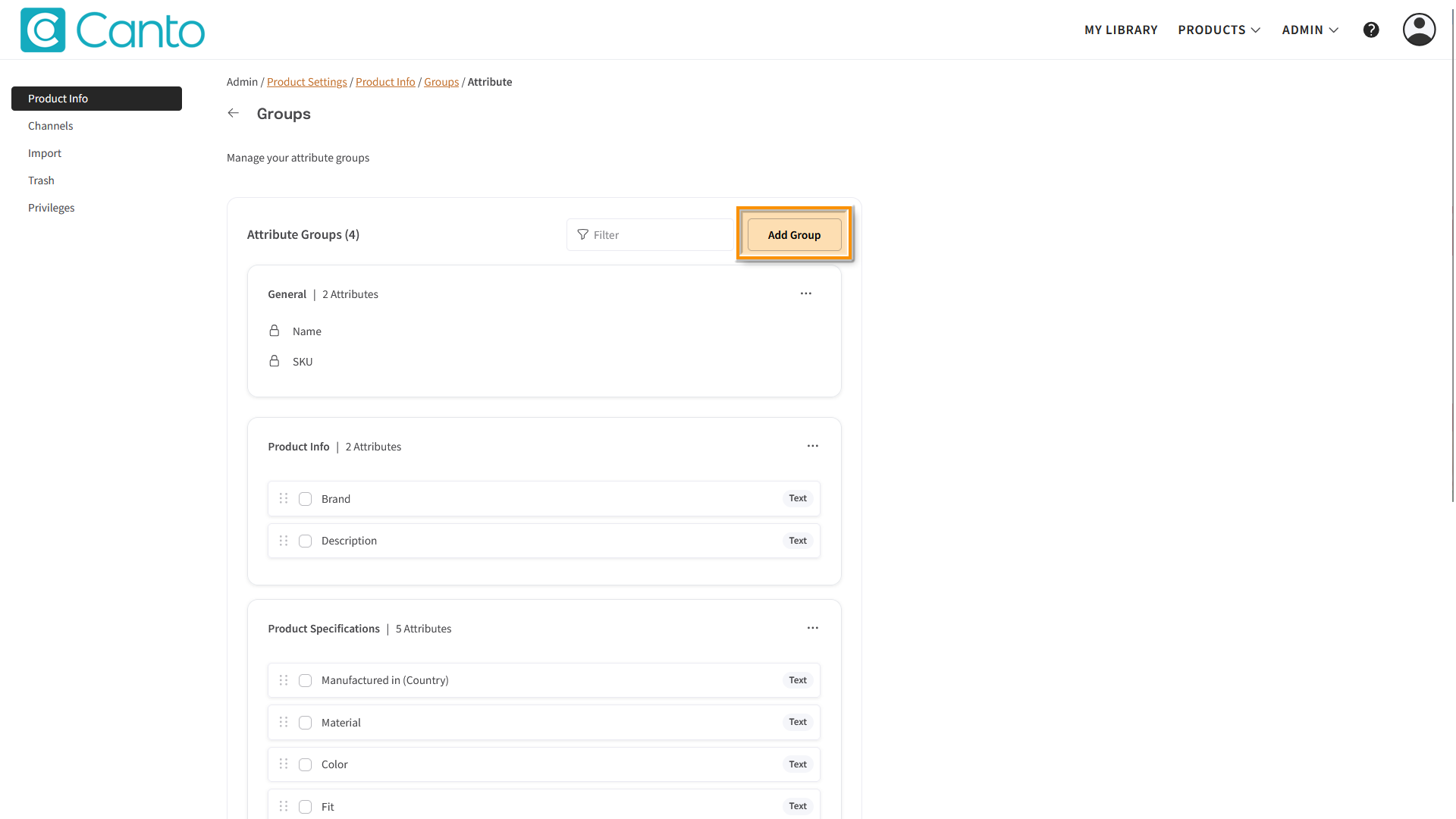Check the Manufactured in (Country) checkbox
Screen dimensions: 1456x819
[x=305, y=680]
